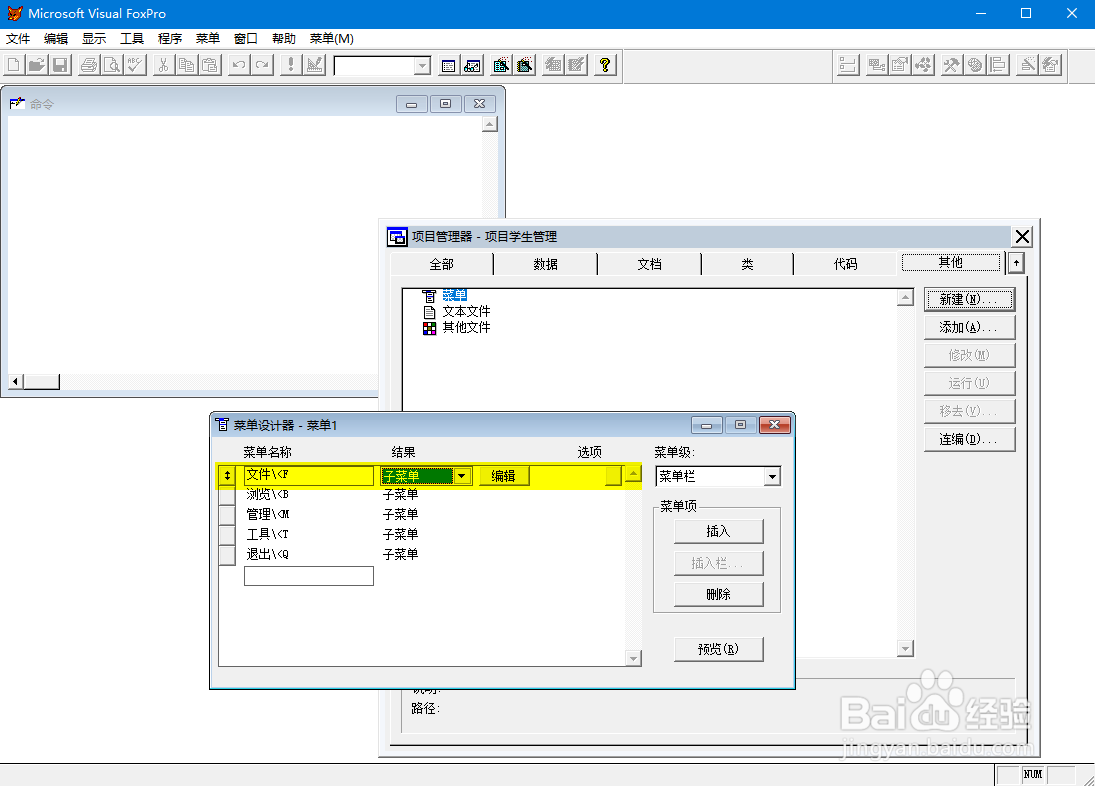
Task: Open the database dropdown in the toolbar
Action: click(x=422, y=66)
